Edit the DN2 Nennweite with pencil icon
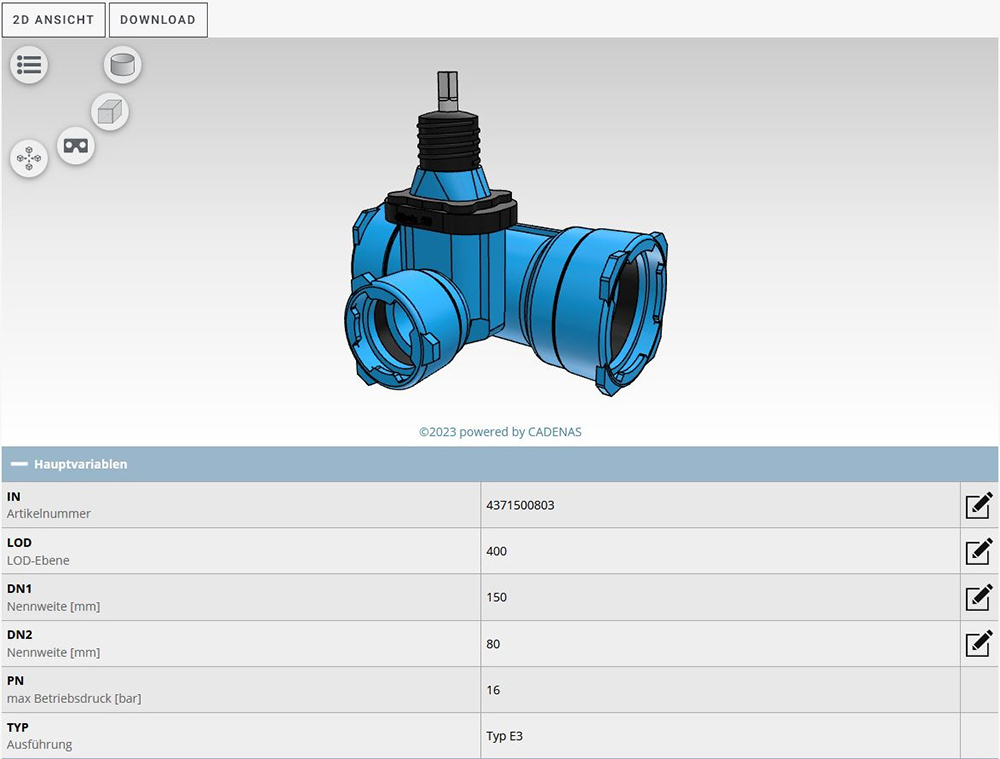Viewport: 1000px width, 759px height. tap(979, 644)
